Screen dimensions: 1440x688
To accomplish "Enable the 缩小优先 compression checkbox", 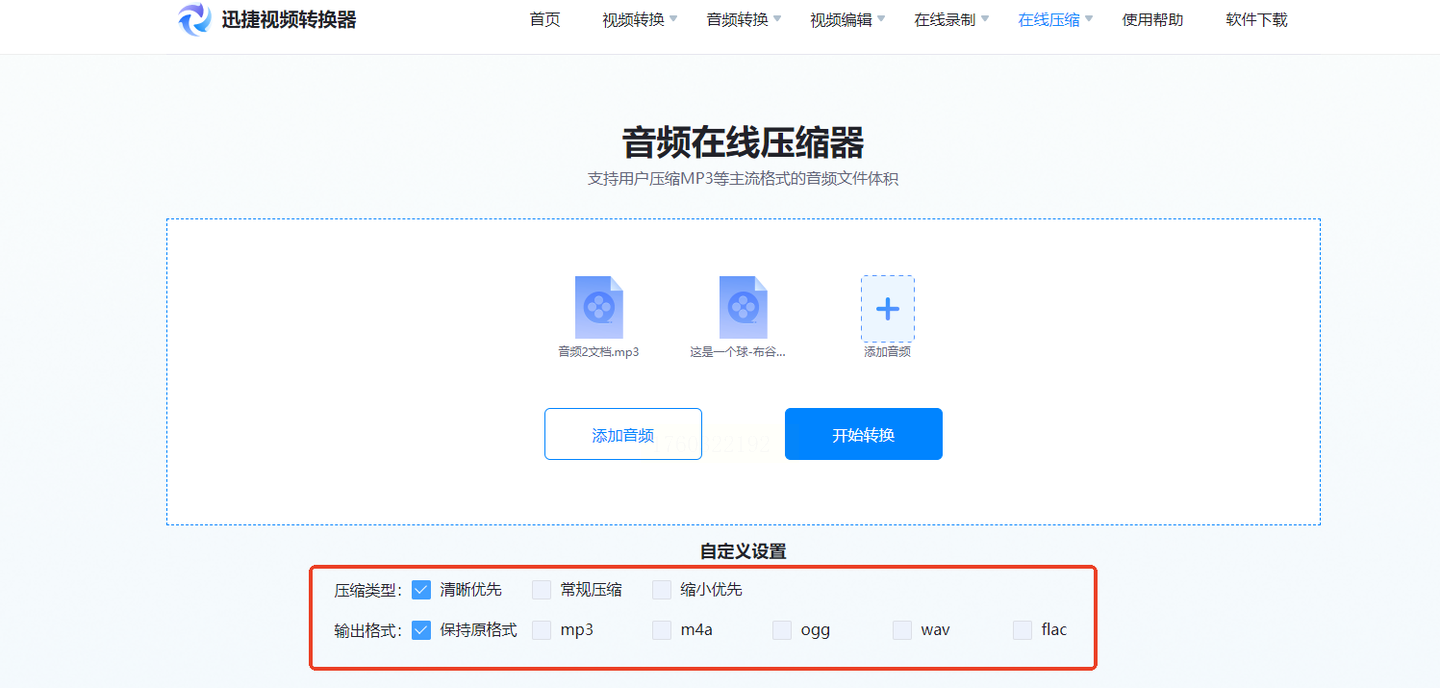I will coord(662,590).
